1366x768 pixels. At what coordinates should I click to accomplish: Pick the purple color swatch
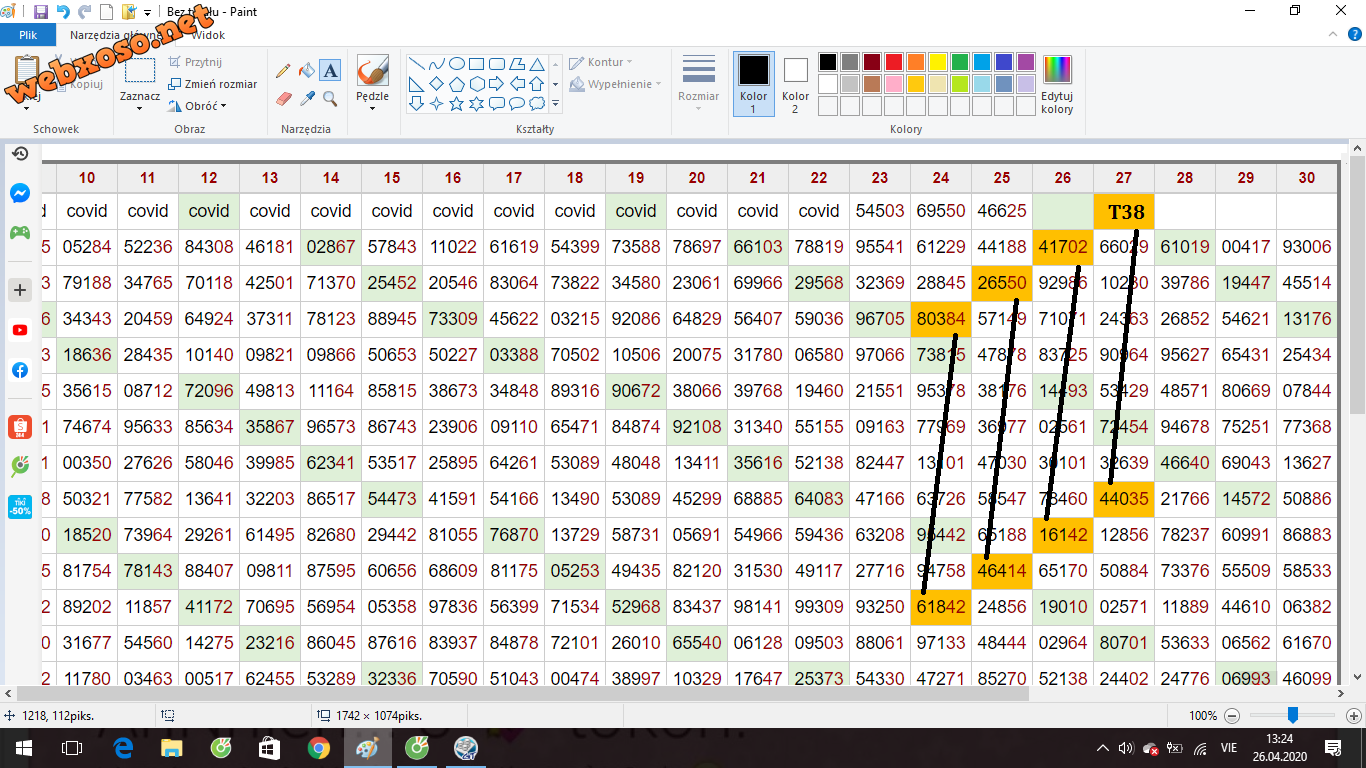click(1026, 62)
